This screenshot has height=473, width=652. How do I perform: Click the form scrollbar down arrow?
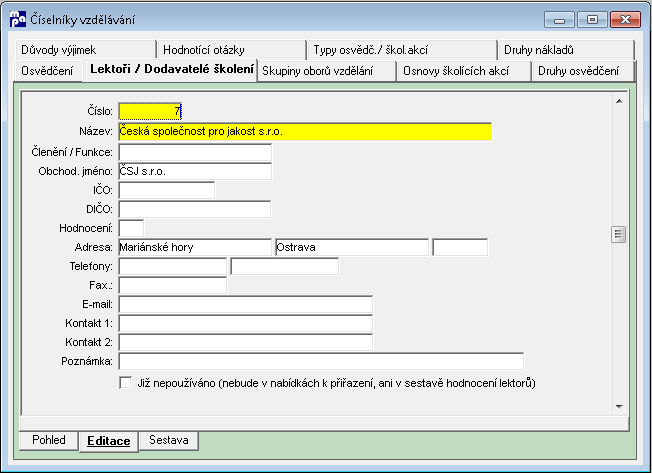click(619, 406)
